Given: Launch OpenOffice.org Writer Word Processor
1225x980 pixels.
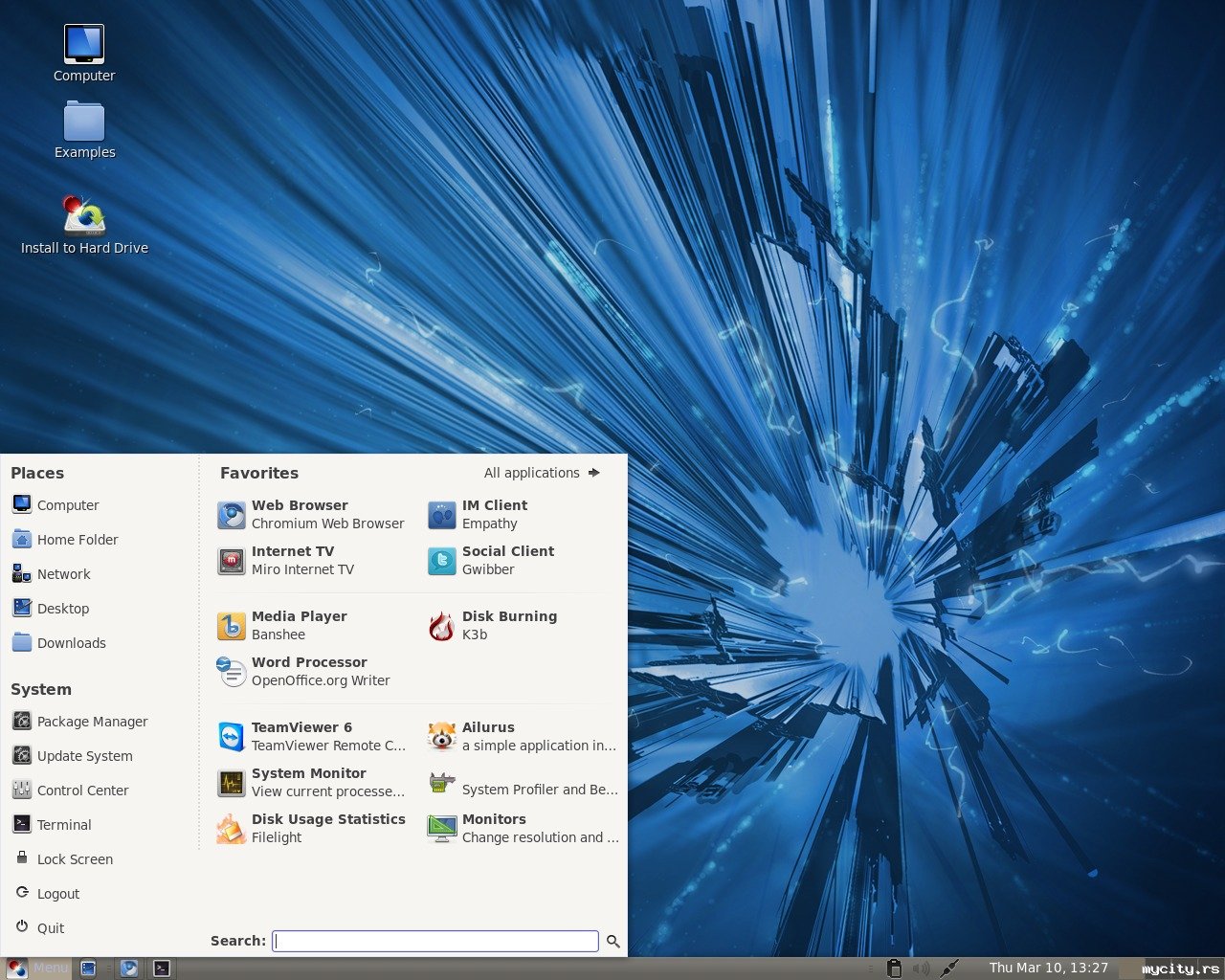Looking at the screenshot, I should (303, 671).
